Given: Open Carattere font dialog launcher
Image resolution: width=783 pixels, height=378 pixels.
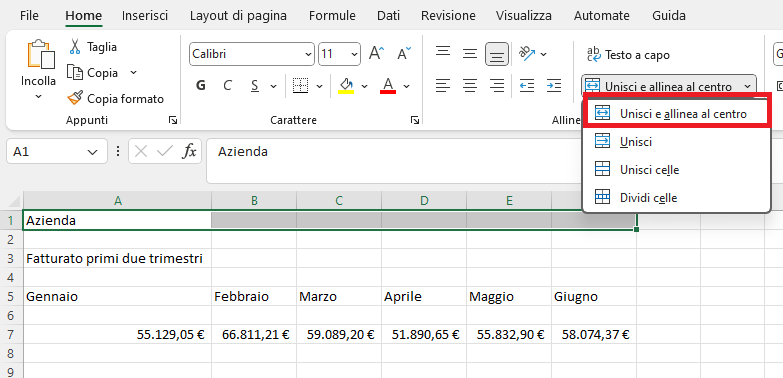Looking at the screenshot, I should point(414,120).
